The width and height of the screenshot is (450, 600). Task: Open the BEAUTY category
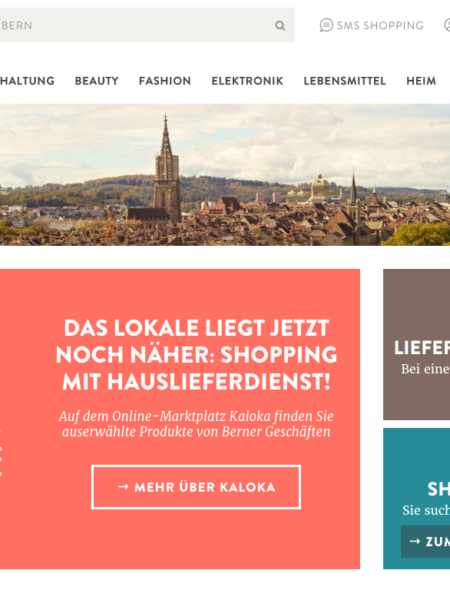pos(96,81)
